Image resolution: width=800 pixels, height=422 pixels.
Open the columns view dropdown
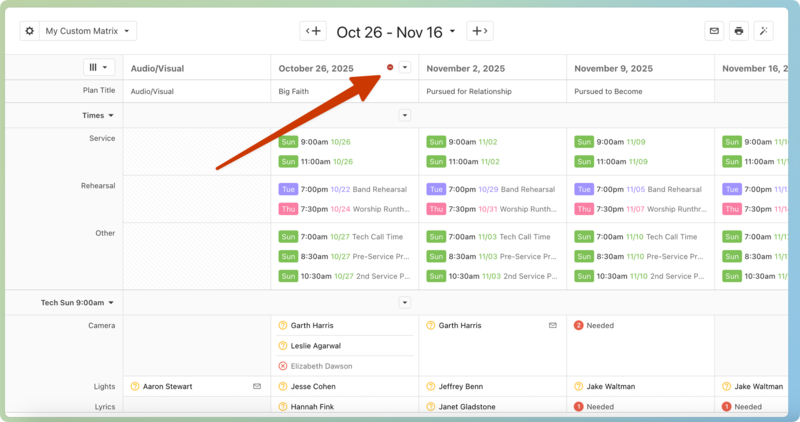(100, 68)
